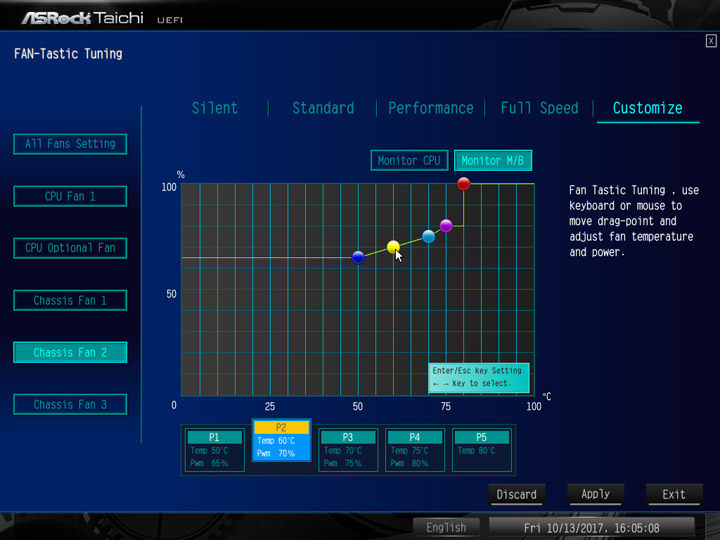Viewport: 720px width, 540px height.
Task: Select the P5 point box
Action: [x=482, y=450]
